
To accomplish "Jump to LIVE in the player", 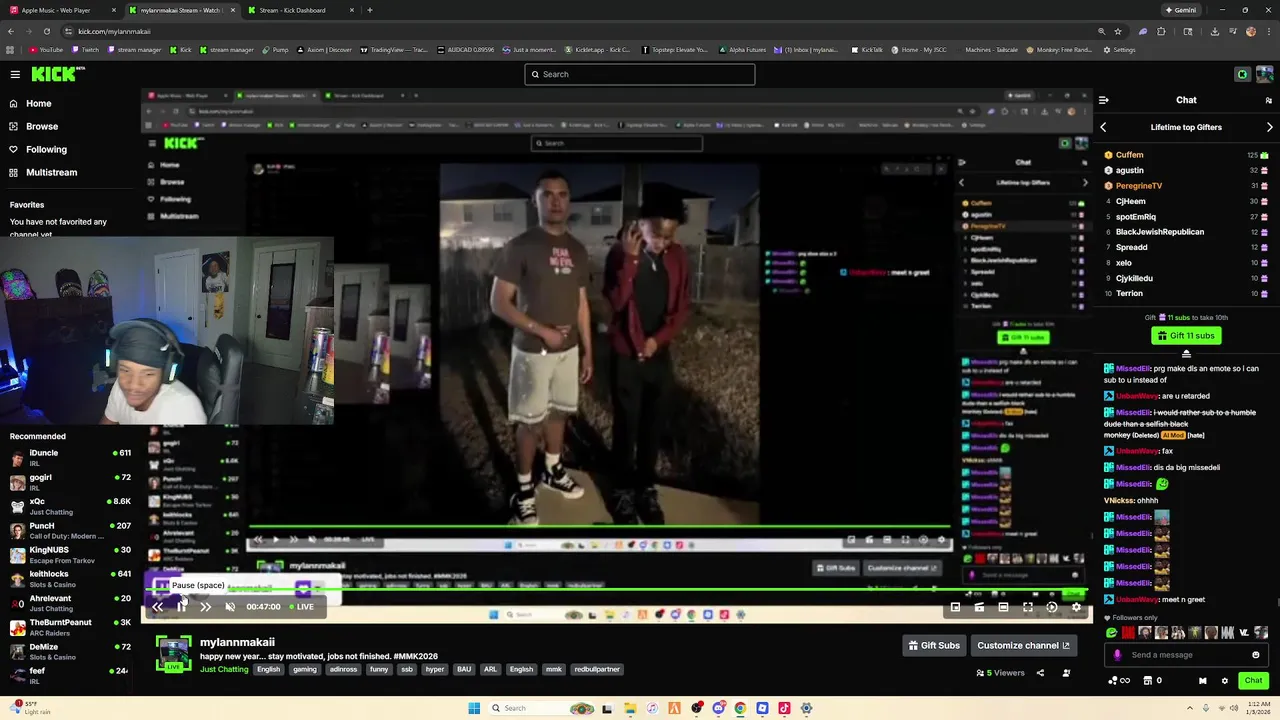I will tap(302, 606).
